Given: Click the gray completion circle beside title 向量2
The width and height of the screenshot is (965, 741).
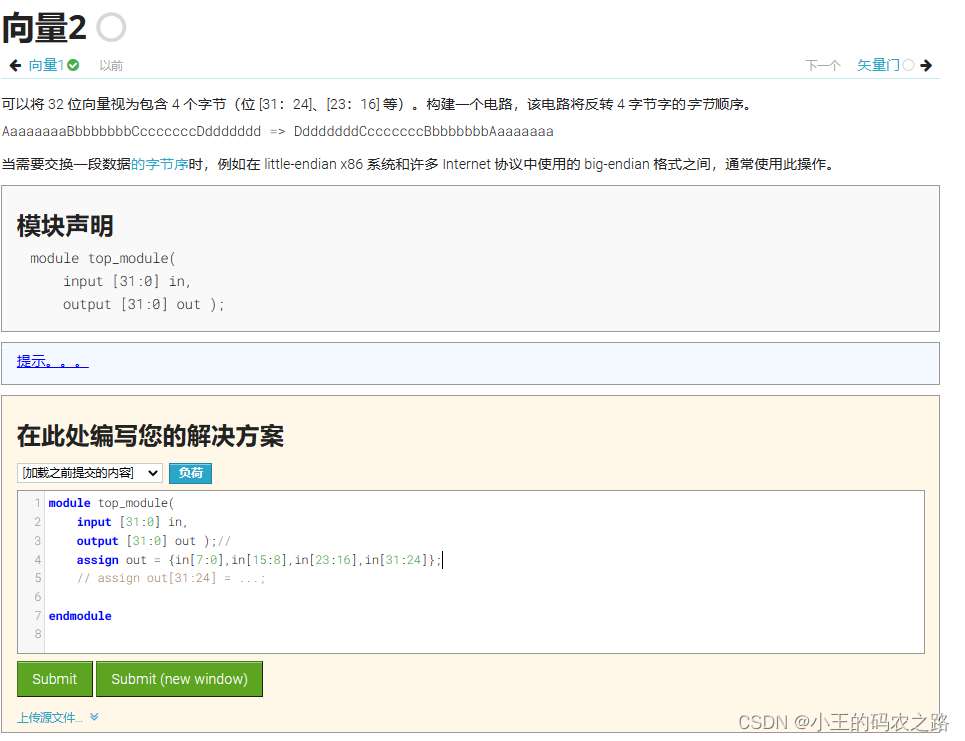Looking at the screenshot, I should pos(110,27).
